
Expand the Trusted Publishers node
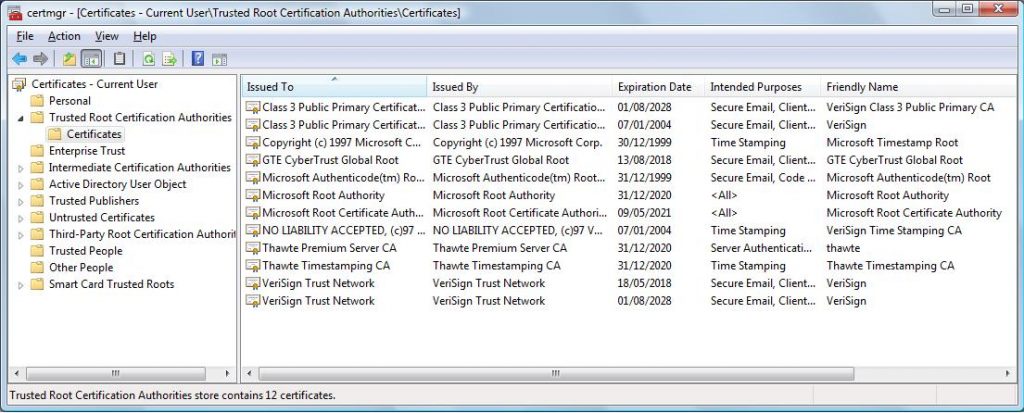click(20, 201)
